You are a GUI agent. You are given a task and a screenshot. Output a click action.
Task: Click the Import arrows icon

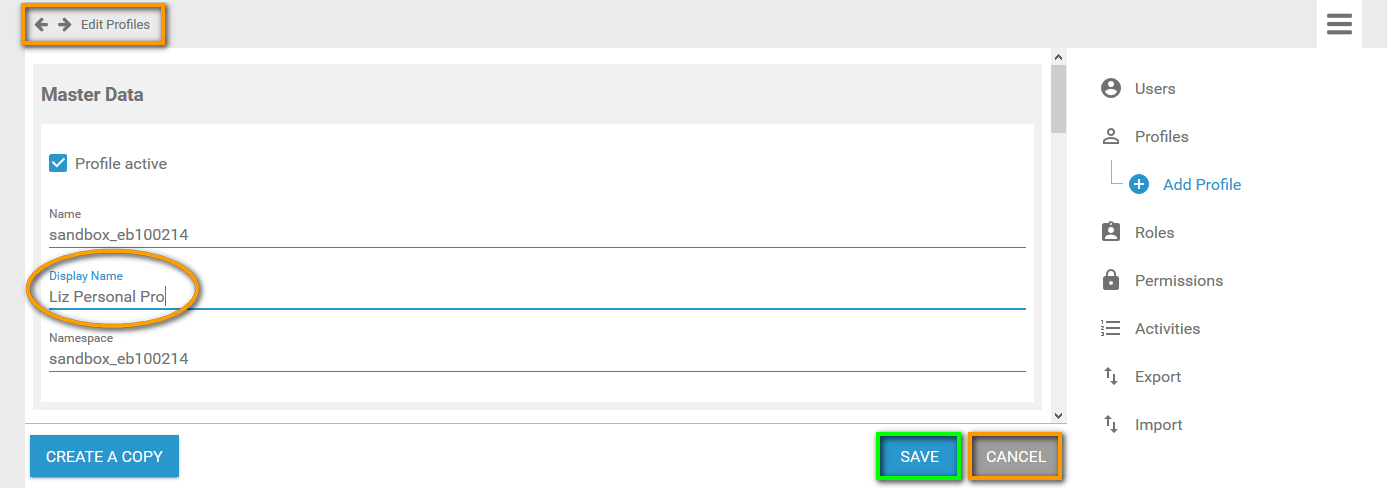click(x=1110, y=425)
